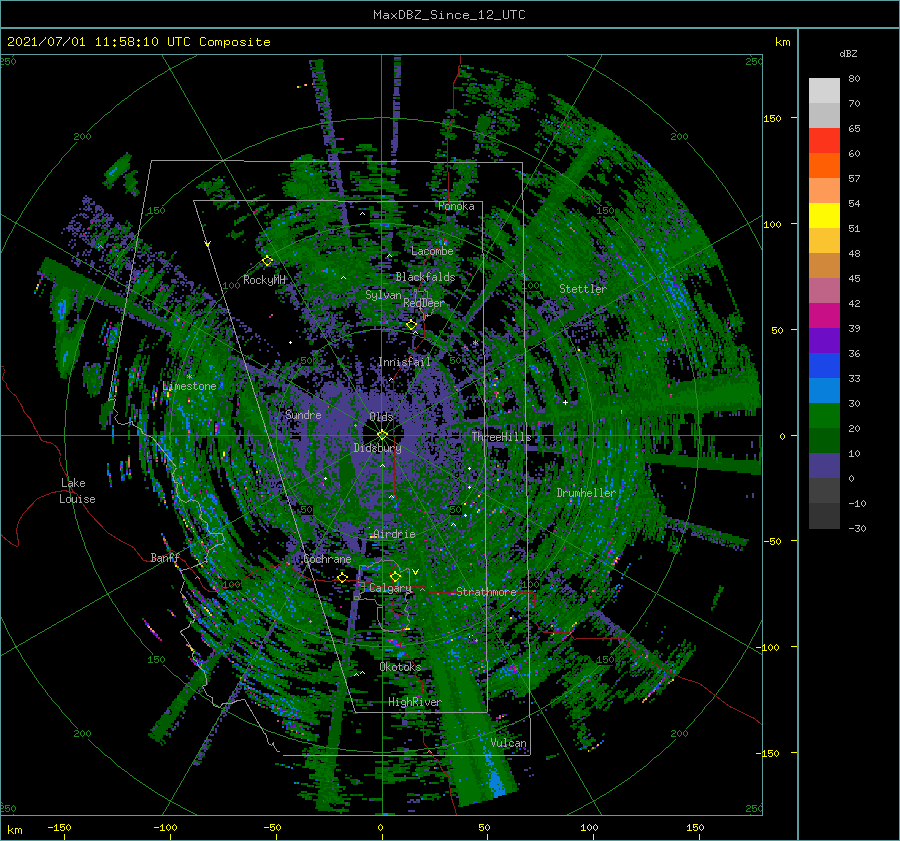900x841 pixels.
Task: Click the Sylvan label on the map
Action: coord(383,295)
